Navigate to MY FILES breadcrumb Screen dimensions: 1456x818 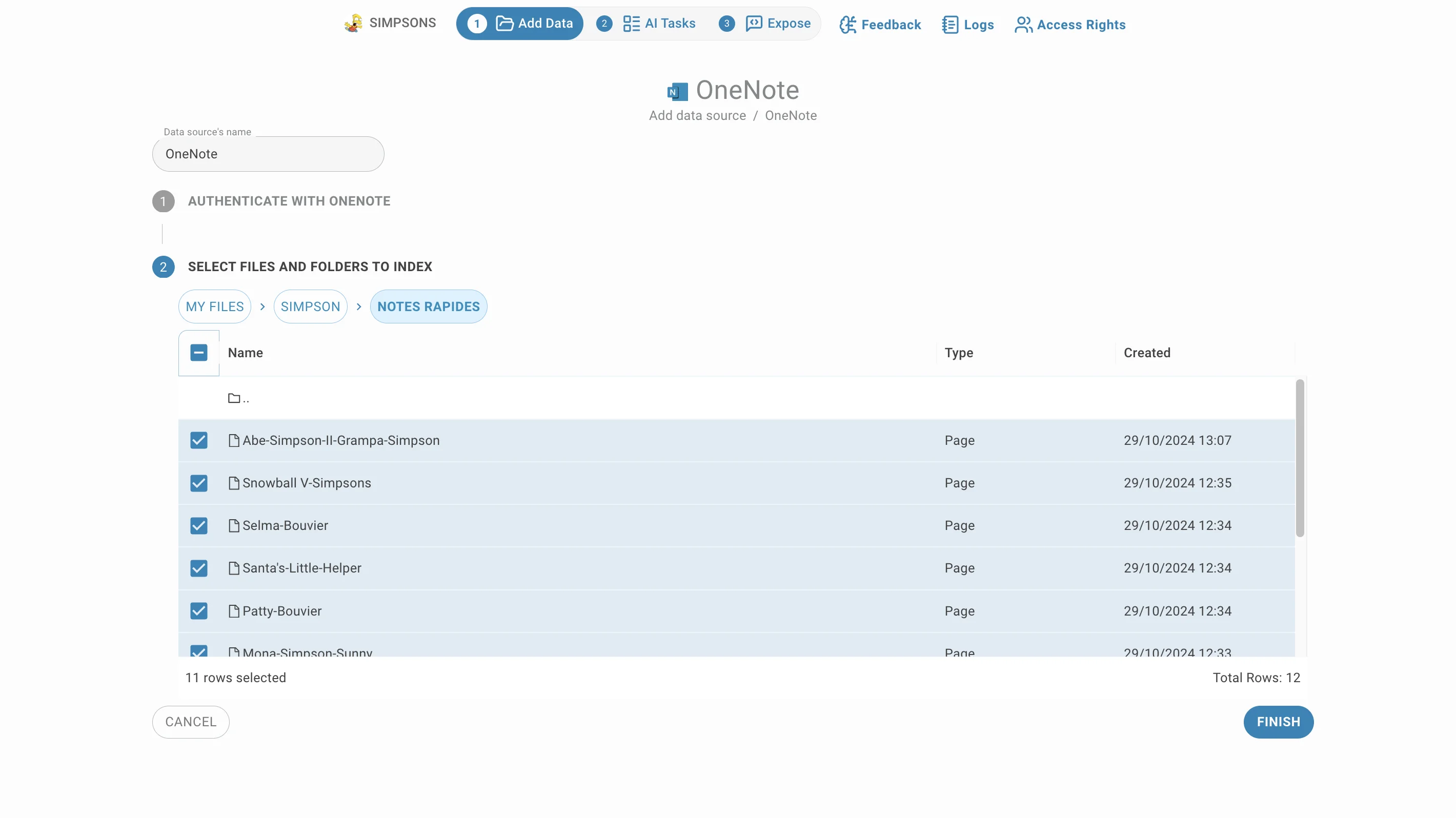coord(215,306)
